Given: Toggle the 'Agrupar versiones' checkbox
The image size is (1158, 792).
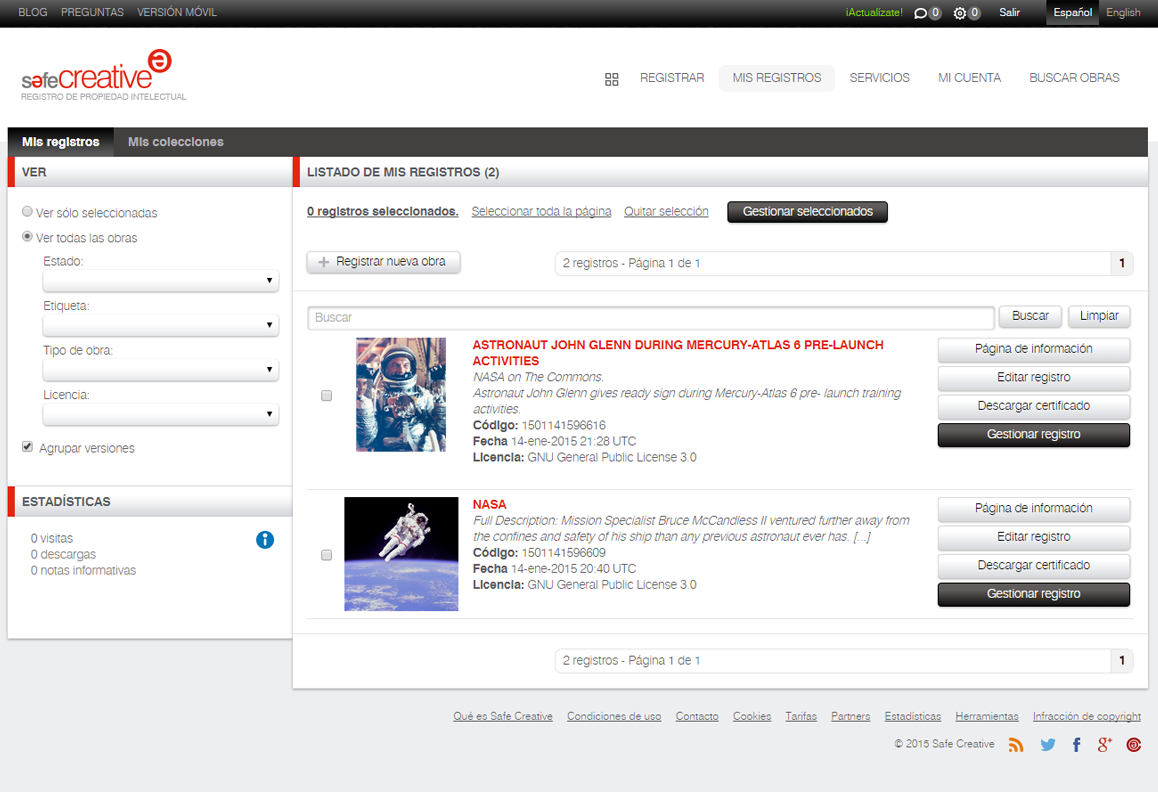Looking at the screenshot, I should click(x=28, y=448).
